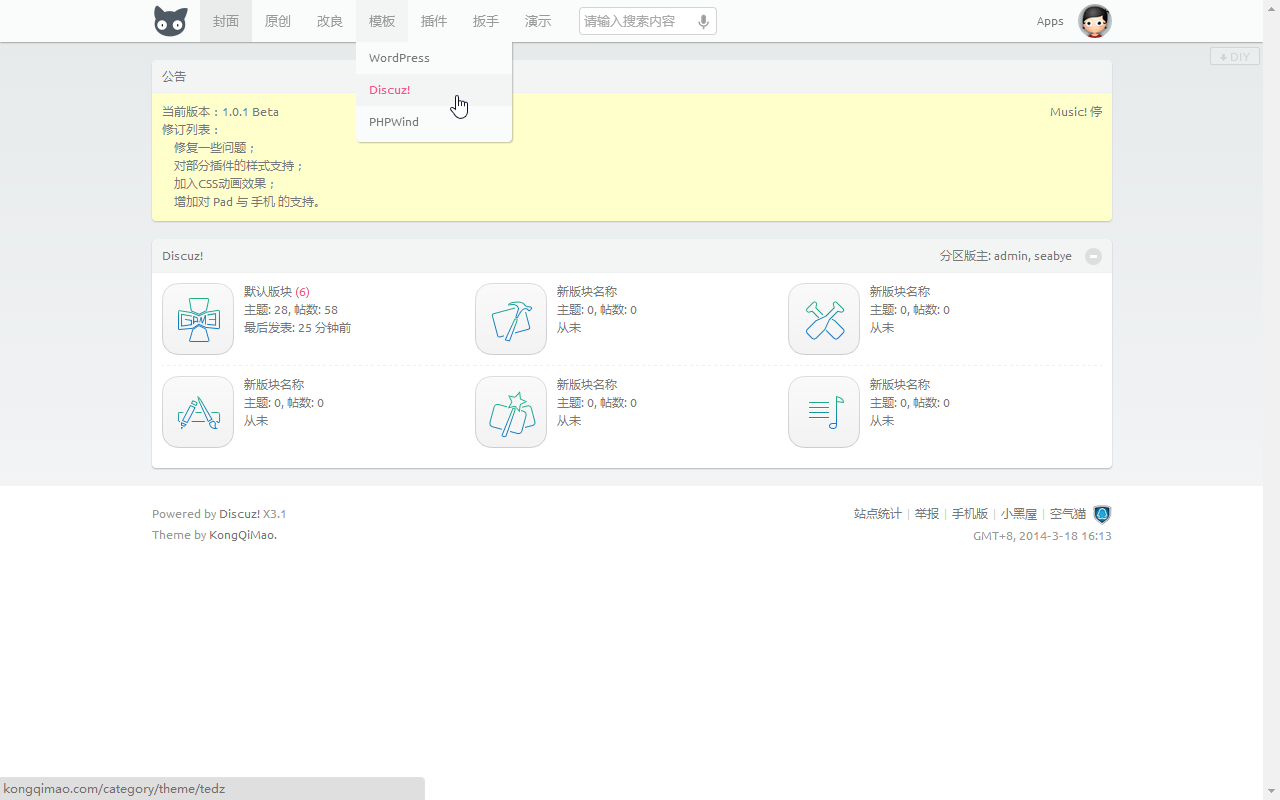
Task: Click the shield badge icon in the footer
Action: pyautogui.click(x=1102, y=514)
